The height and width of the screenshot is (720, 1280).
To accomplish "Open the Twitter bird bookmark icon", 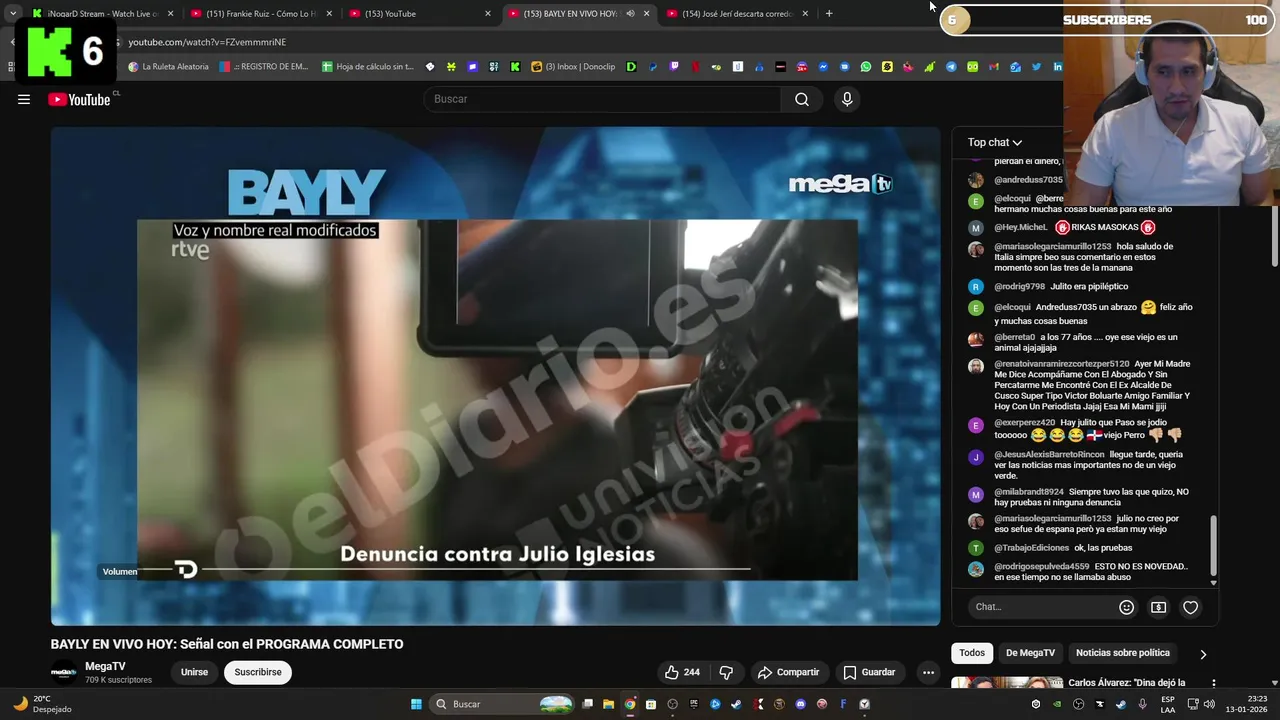I will tap(1036, 67).
